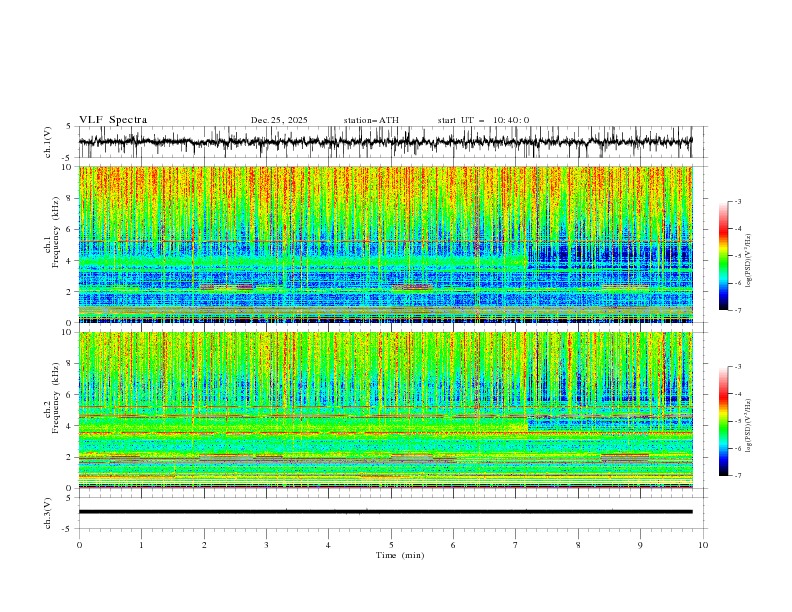Click the ch.1 spectrogram color bar
The height and width of the screenshot is (612, 792).
[723, 256]
